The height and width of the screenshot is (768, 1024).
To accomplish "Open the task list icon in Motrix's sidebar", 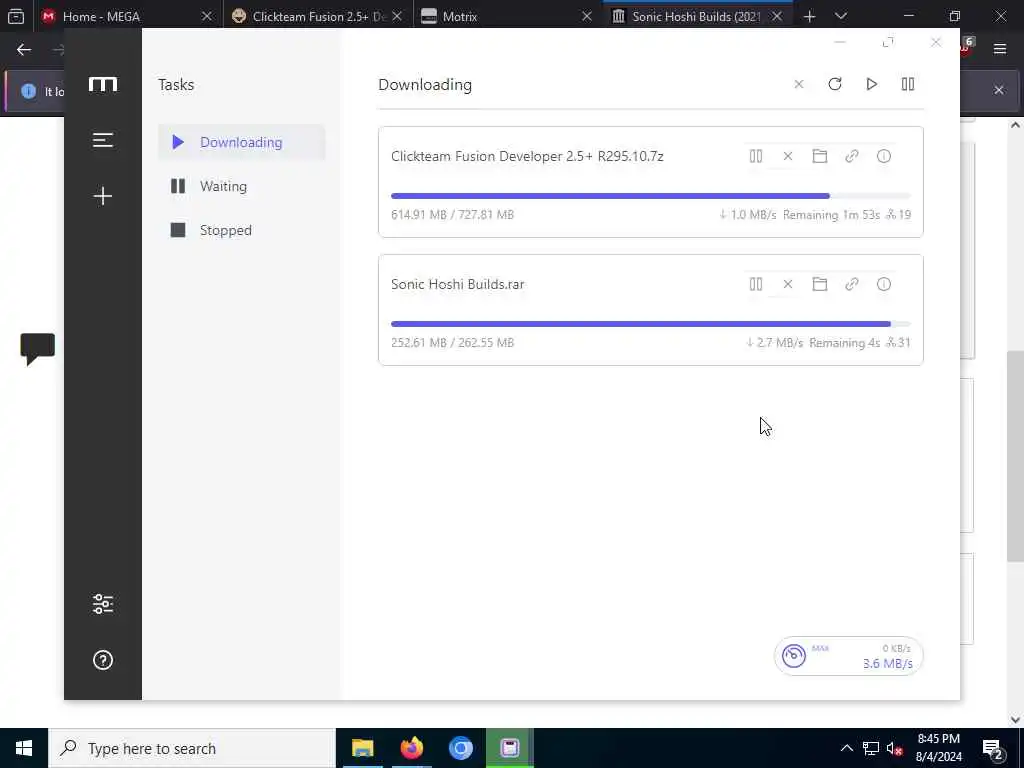I will pos(103,140).
